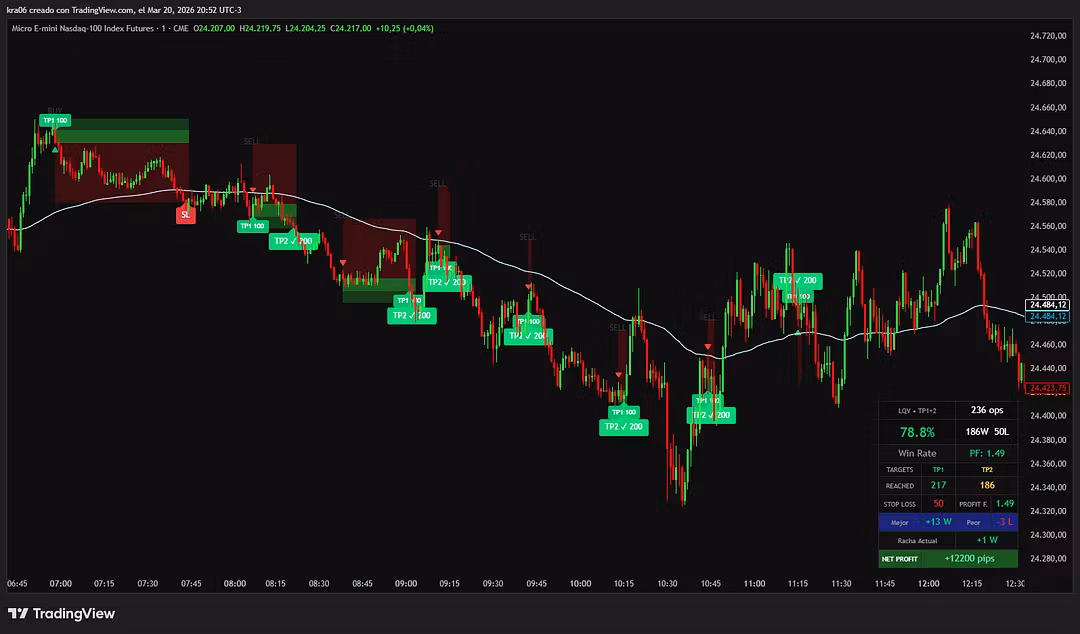Click the high value H24.219,75
1080x634 pixels.
click(x=260, y=28)
